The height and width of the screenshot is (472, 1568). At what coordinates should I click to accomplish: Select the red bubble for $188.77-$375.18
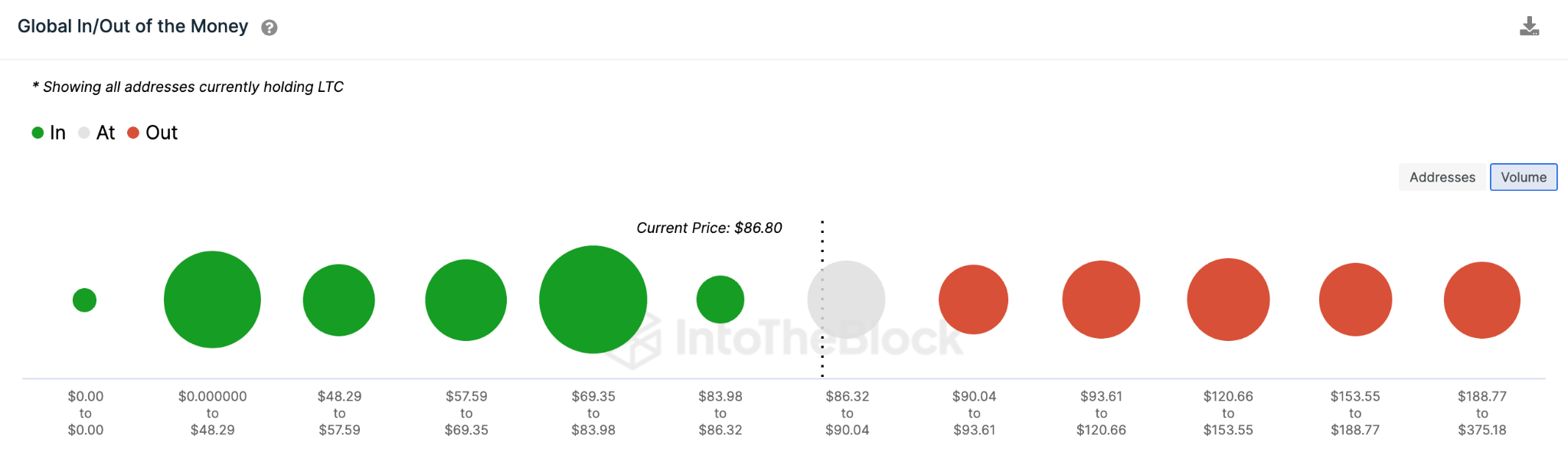click(1482, 300)
